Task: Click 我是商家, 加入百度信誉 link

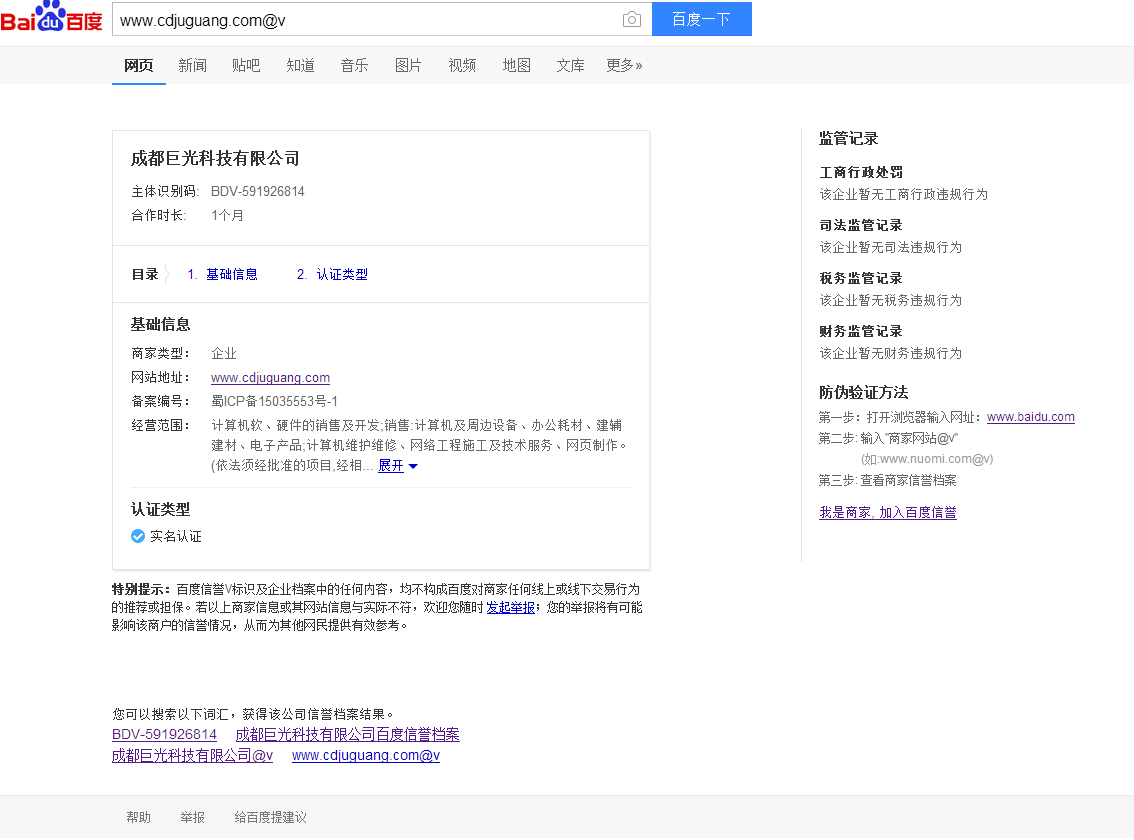Action: point(887,512)
